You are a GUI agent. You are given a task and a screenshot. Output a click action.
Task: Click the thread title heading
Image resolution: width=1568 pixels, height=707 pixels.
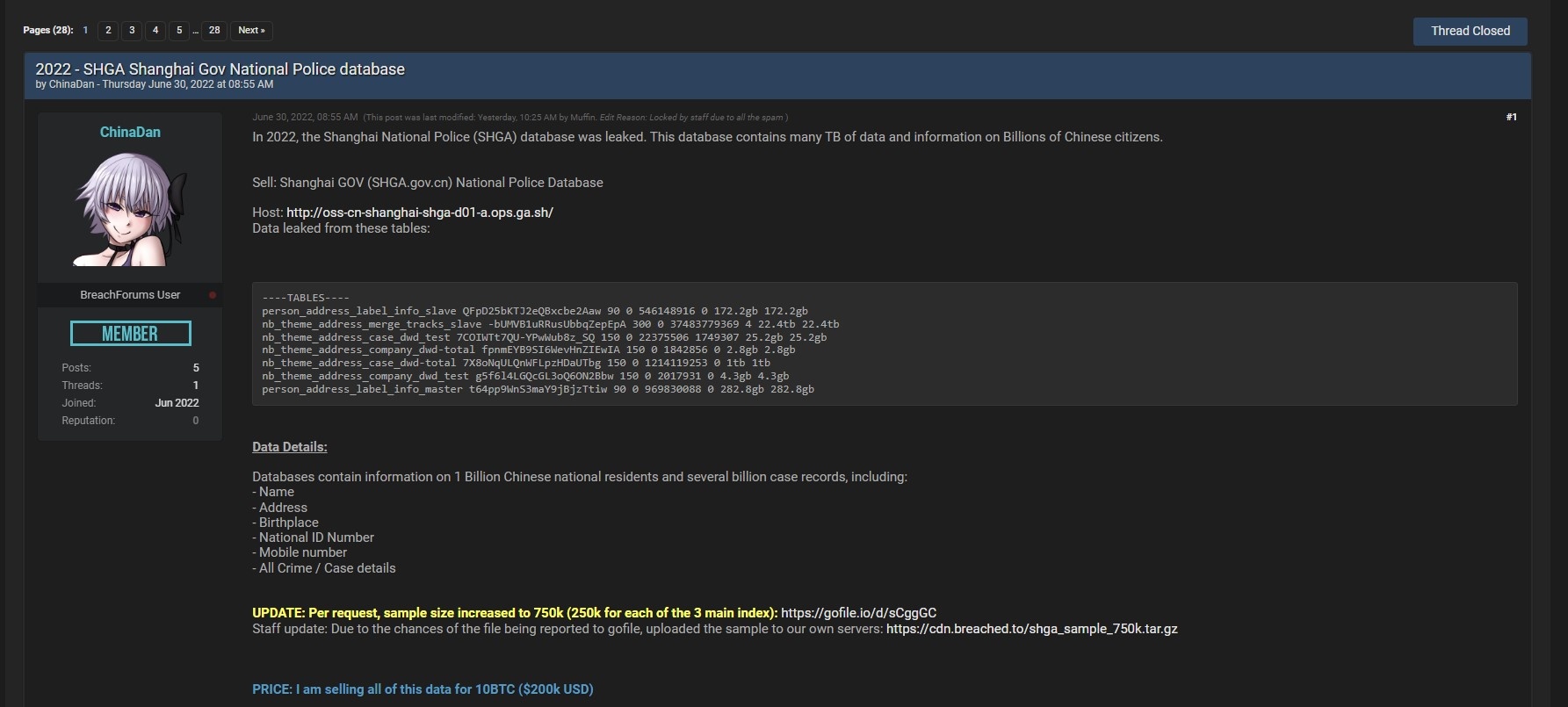point(220,69)
